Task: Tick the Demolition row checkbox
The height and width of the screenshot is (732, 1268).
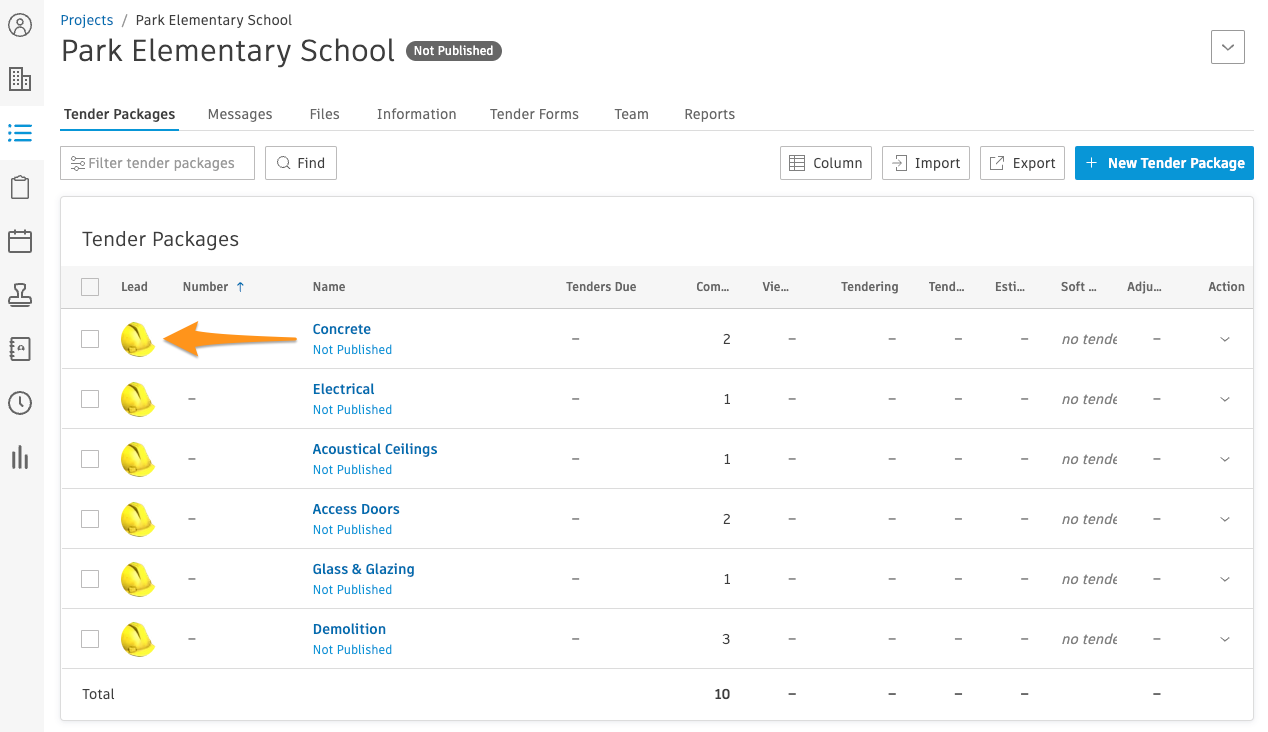Action: (90, 639)
